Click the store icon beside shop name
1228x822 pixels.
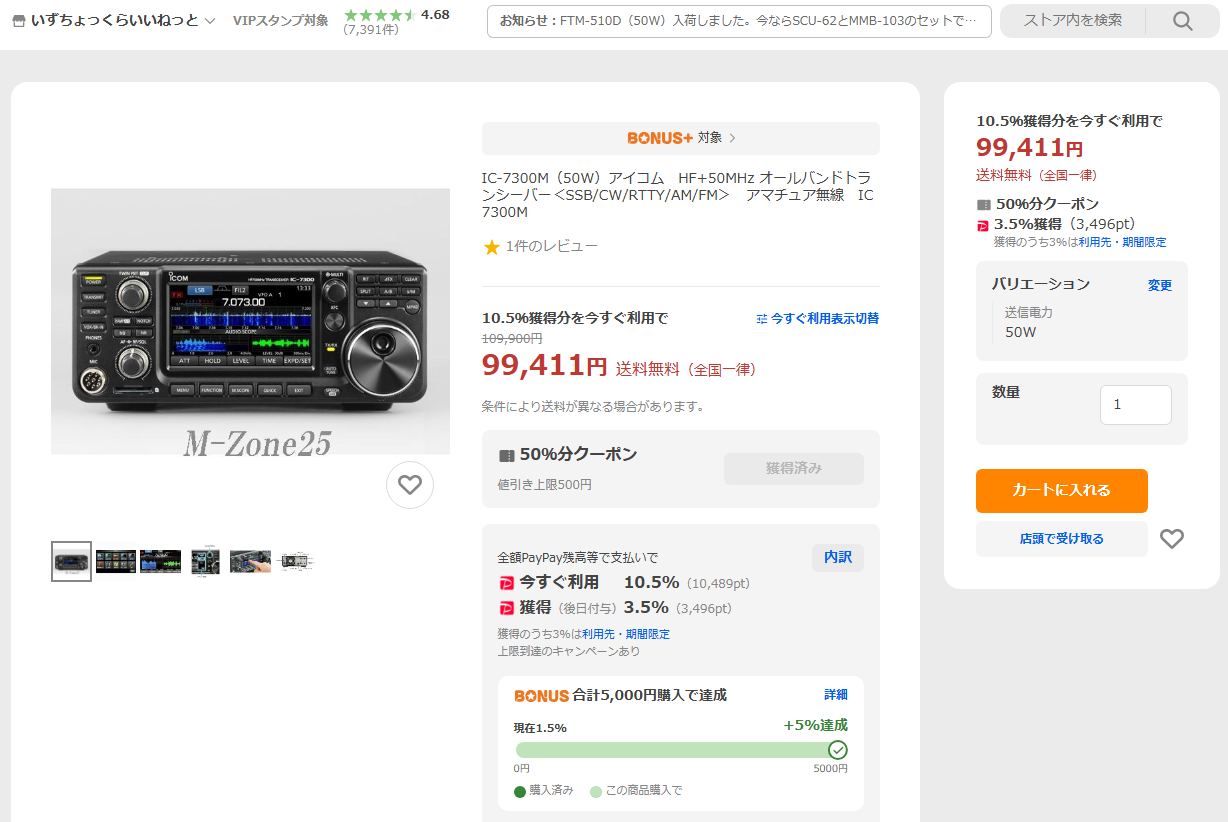[18, 21]
